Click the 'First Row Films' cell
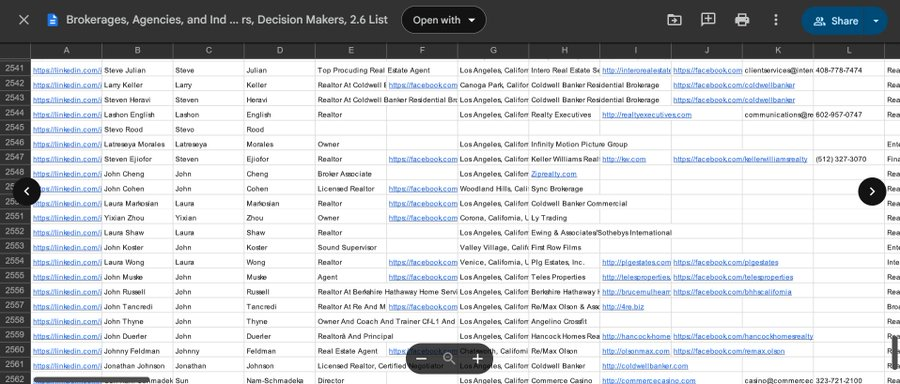The image size is (900, 384). coord(564,247)
